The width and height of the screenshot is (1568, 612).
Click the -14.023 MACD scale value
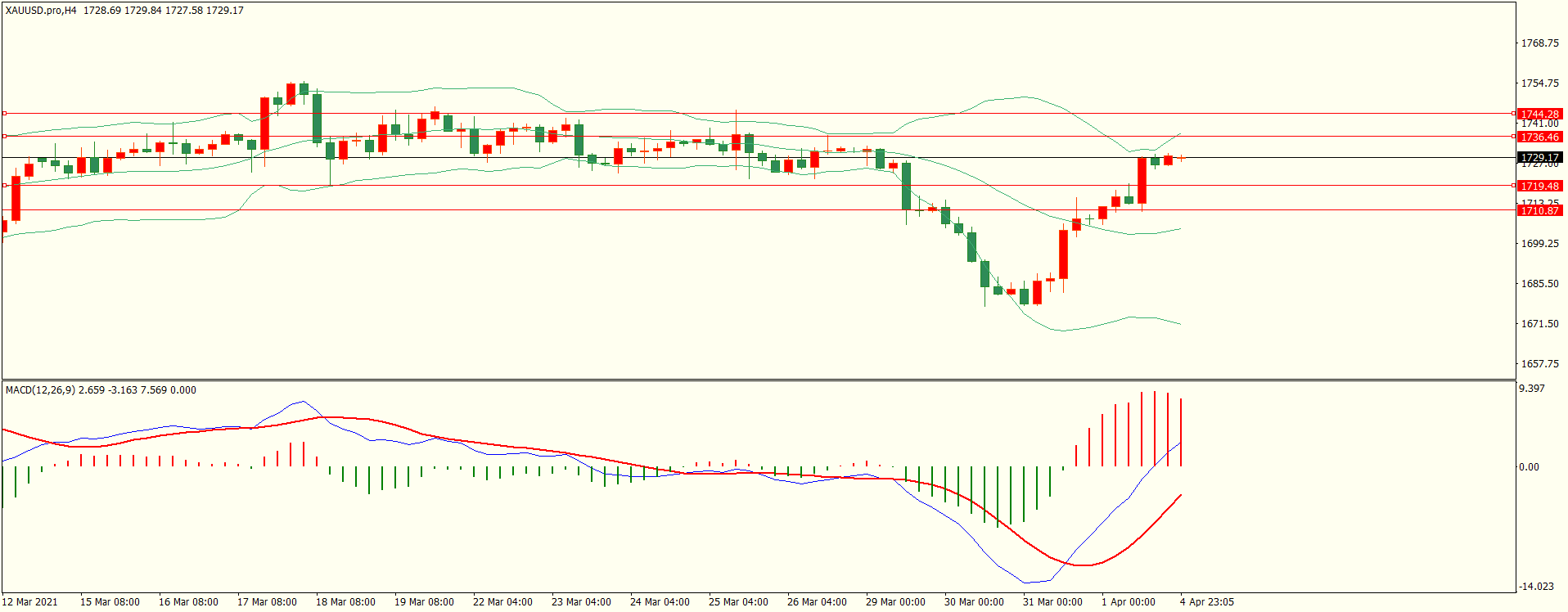pyautogui.click(x=1536, y=587)
